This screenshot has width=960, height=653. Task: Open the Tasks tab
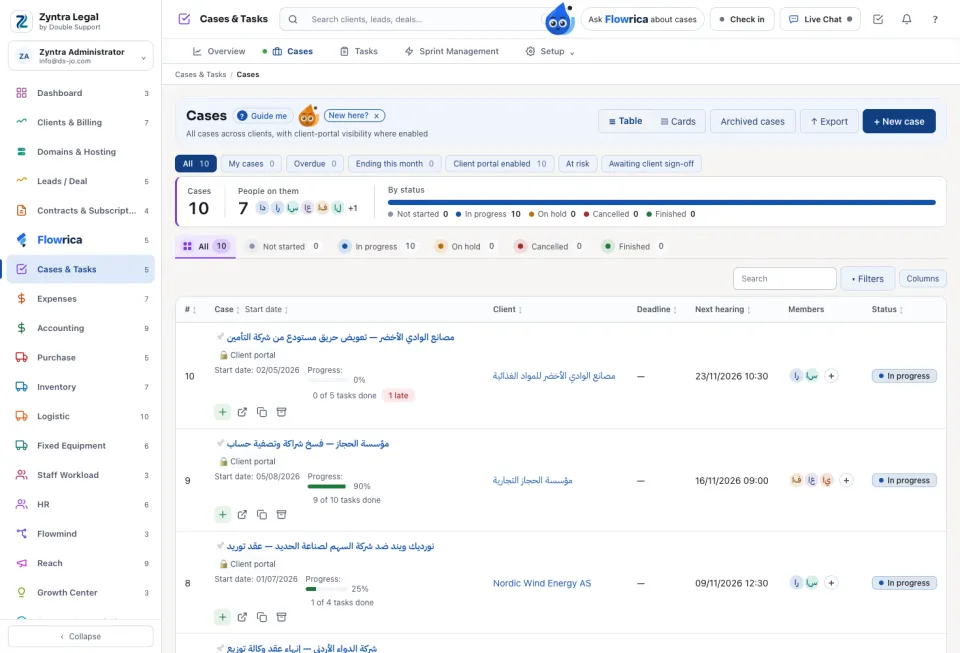pyautogui.click(x=359, y=51)
